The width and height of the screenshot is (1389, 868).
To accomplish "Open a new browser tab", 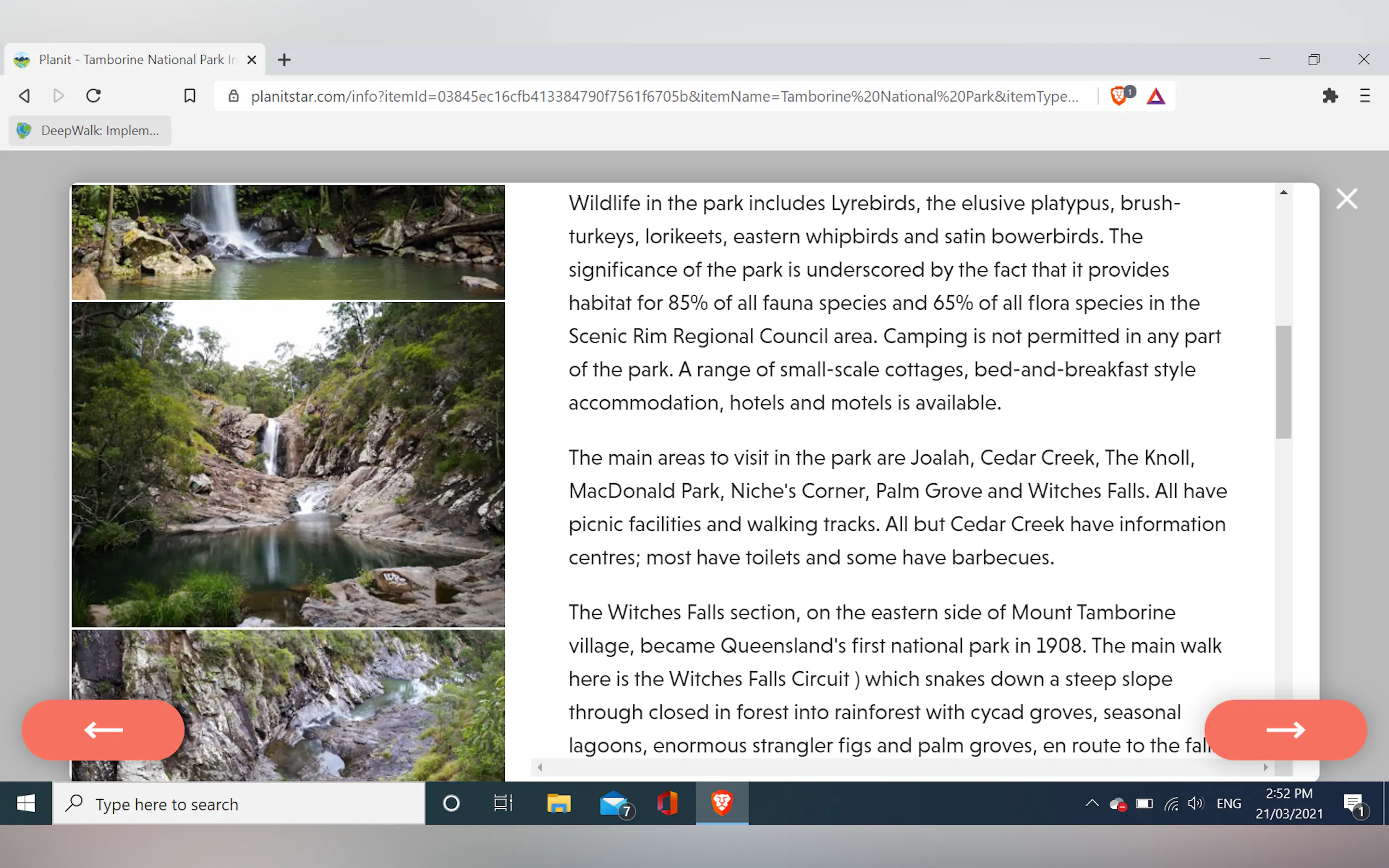I will coord(284,60).
